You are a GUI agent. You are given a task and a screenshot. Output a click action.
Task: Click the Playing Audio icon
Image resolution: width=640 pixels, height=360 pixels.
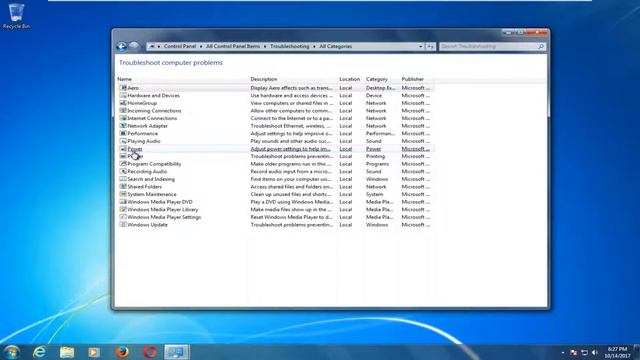pyautogui.click(x=123, y=141)
